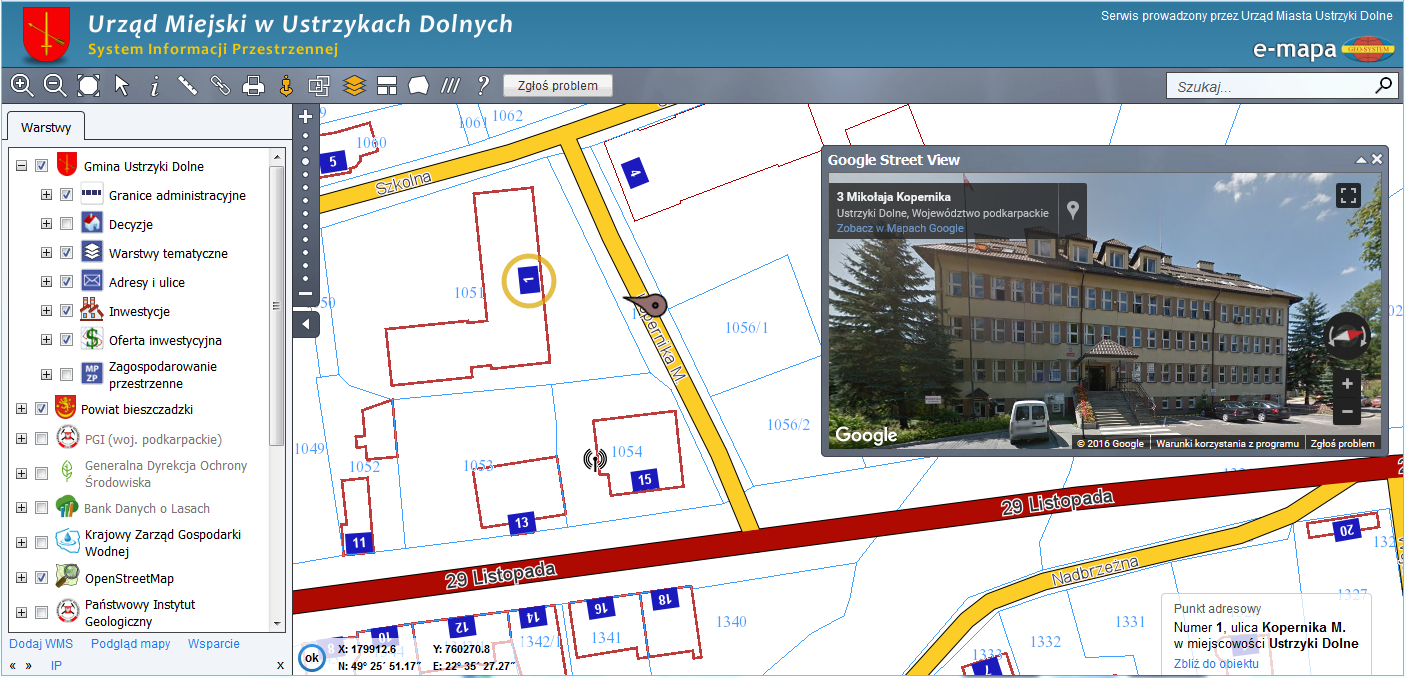This screenshot has height=678, width=1406.
Task: Zoom out with the map minus button
Action: click(306, 294)
